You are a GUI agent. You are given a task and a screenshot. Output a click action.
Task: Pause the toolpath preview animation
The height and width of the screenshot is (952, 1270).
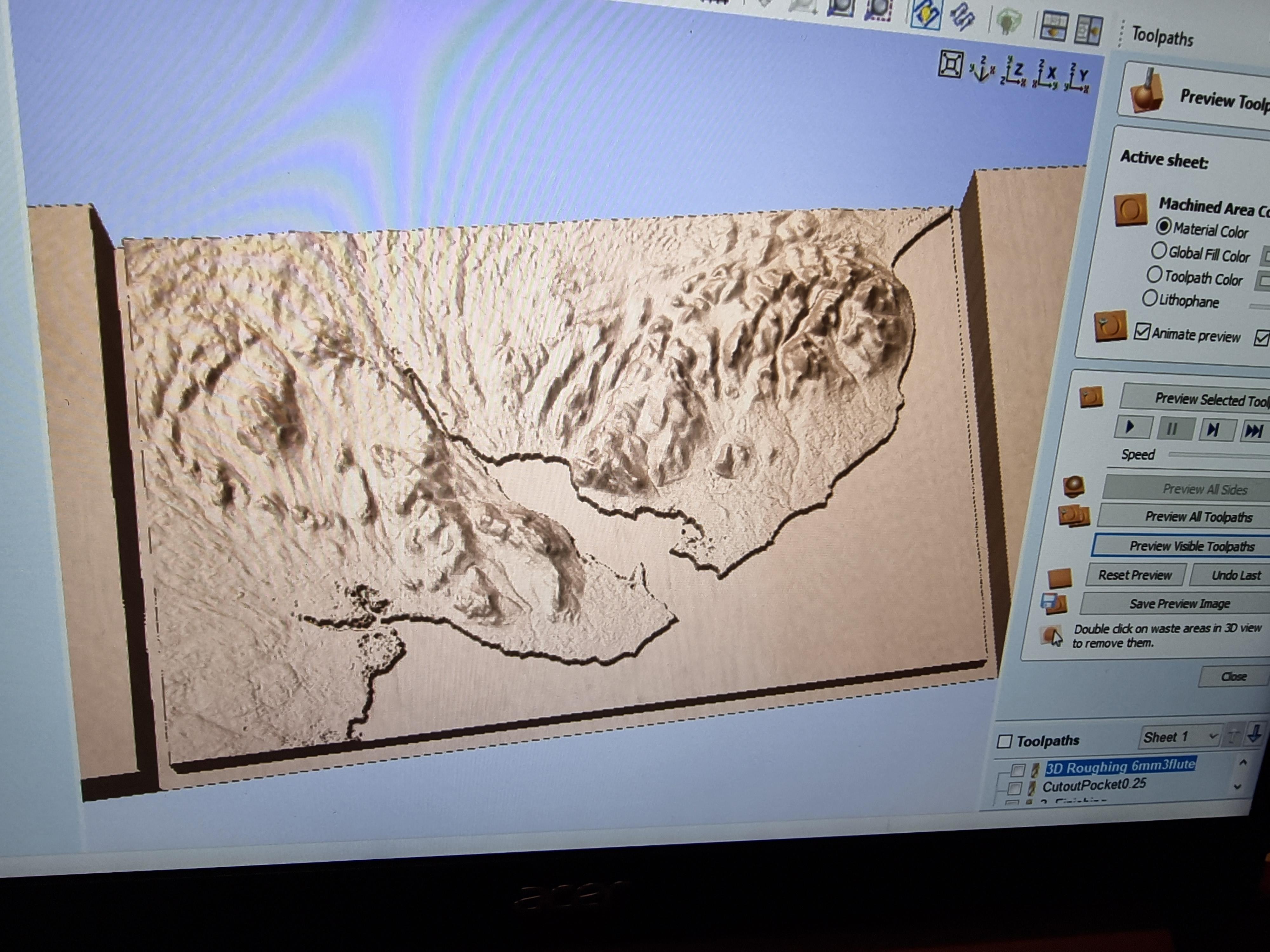click(1173, 428)
